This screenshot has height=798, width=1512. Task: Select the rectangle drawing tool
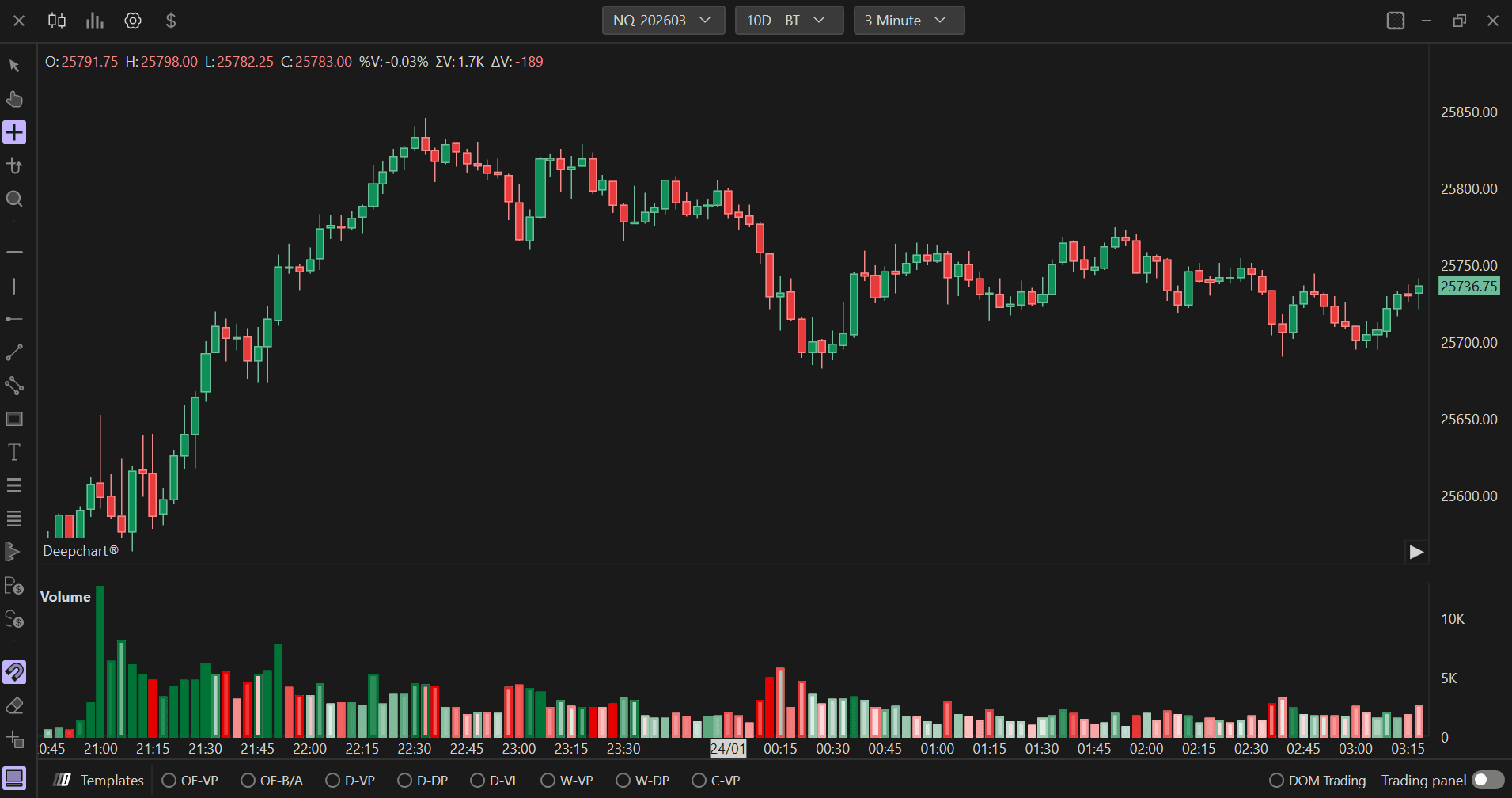pos(14,419)
